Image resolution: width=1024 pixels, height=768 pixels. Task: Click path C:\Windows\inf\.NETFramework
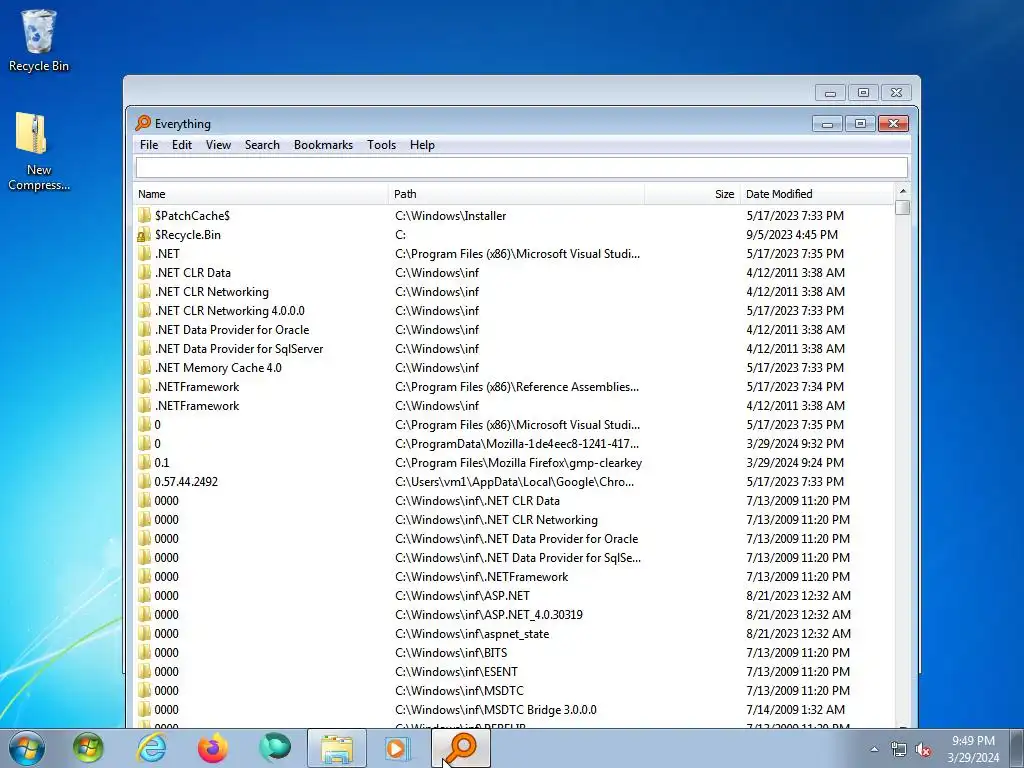[481, 577]
